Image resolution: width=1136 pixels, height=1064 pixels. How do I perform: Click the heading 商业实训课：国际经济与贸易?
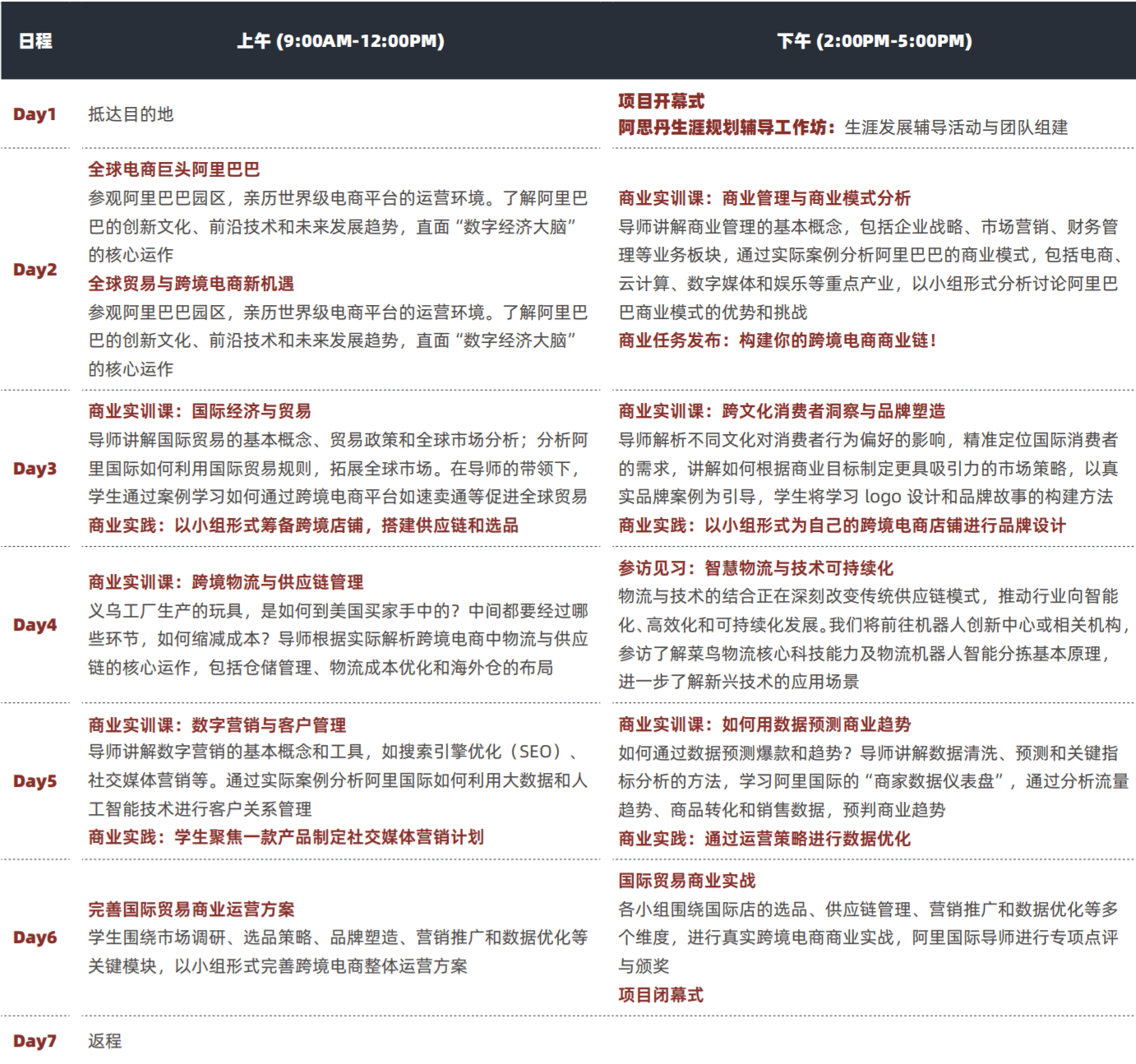[200, 411]
